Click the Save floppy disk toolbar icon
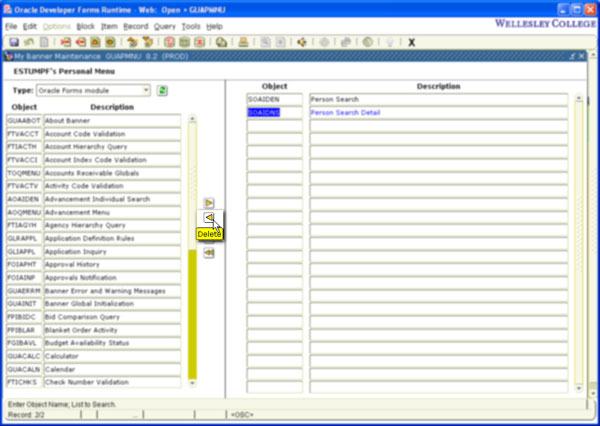600x426 pixels. click(14, 42)
